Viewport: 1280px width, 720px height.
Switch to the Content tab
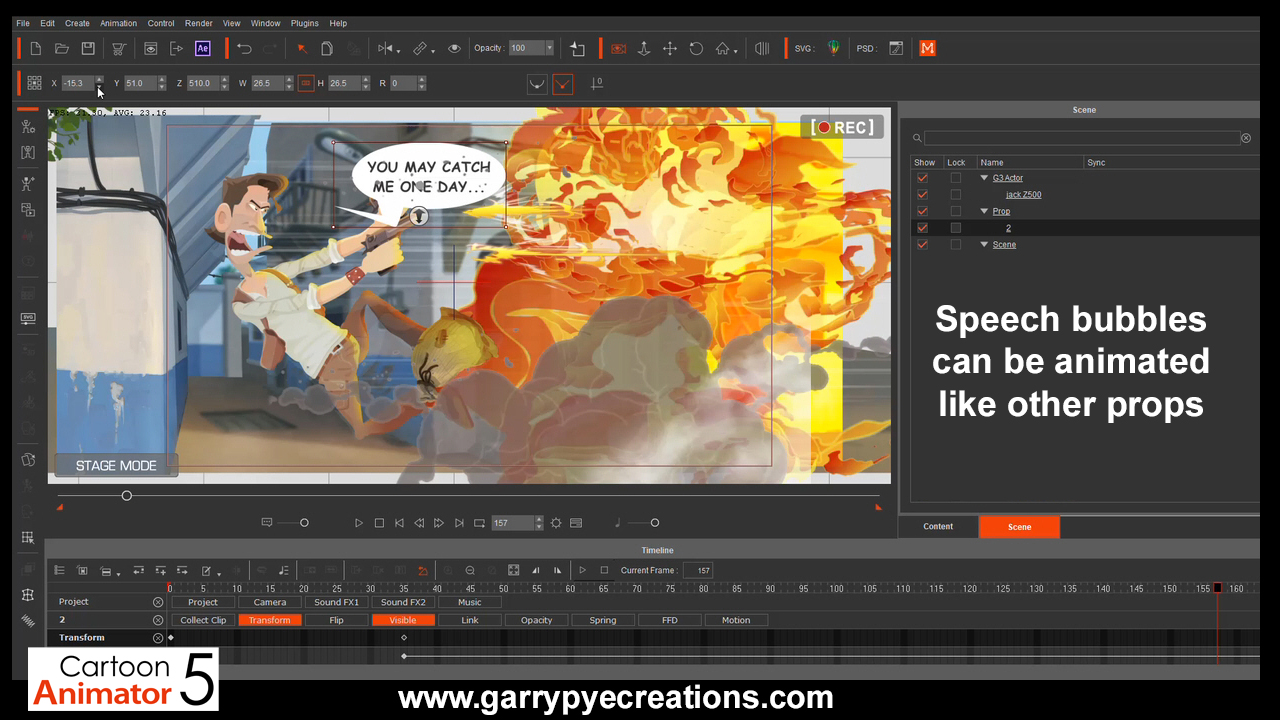click(x=938, y=527)
